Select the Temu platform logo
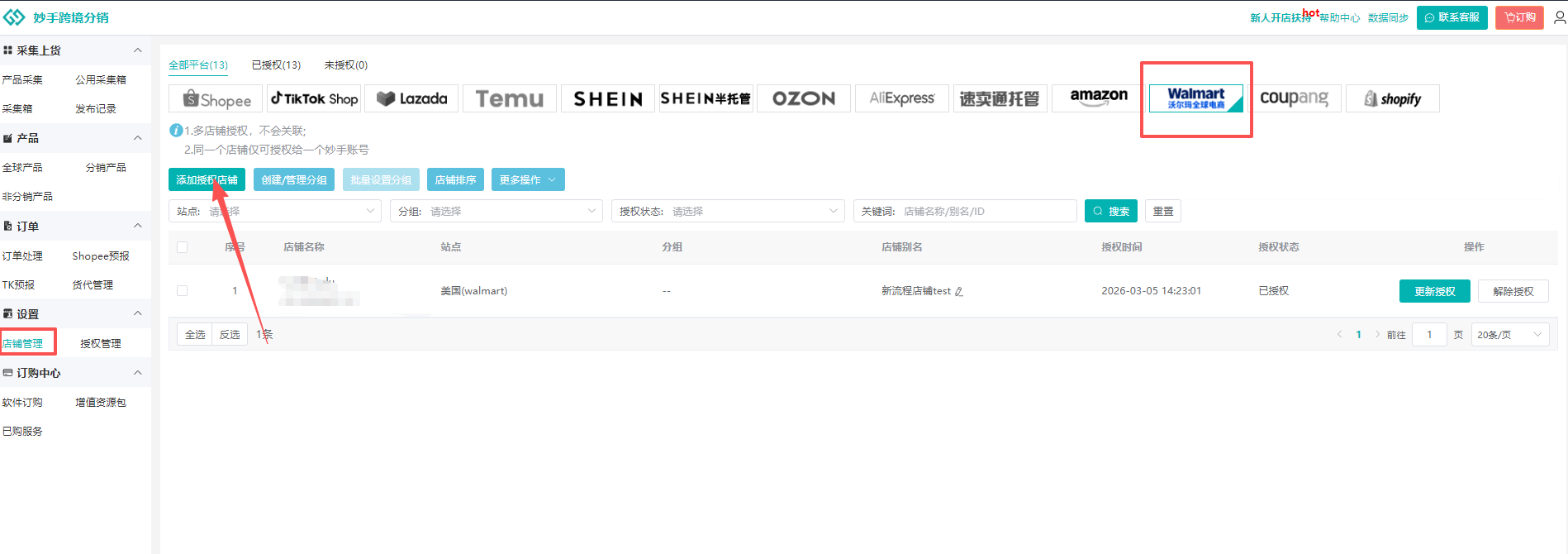1568x554 pixels. click(510, 98)
